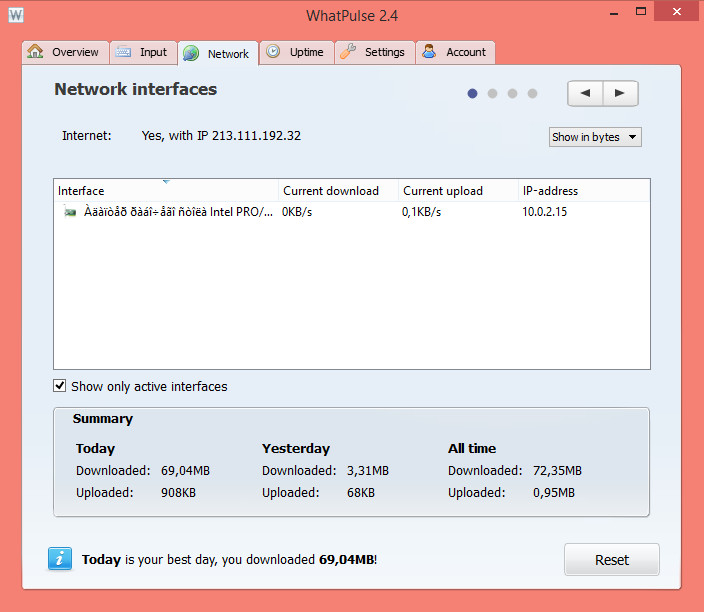
Task: Uncheck Show only active interfaces
Action: [x=59, y=386]
